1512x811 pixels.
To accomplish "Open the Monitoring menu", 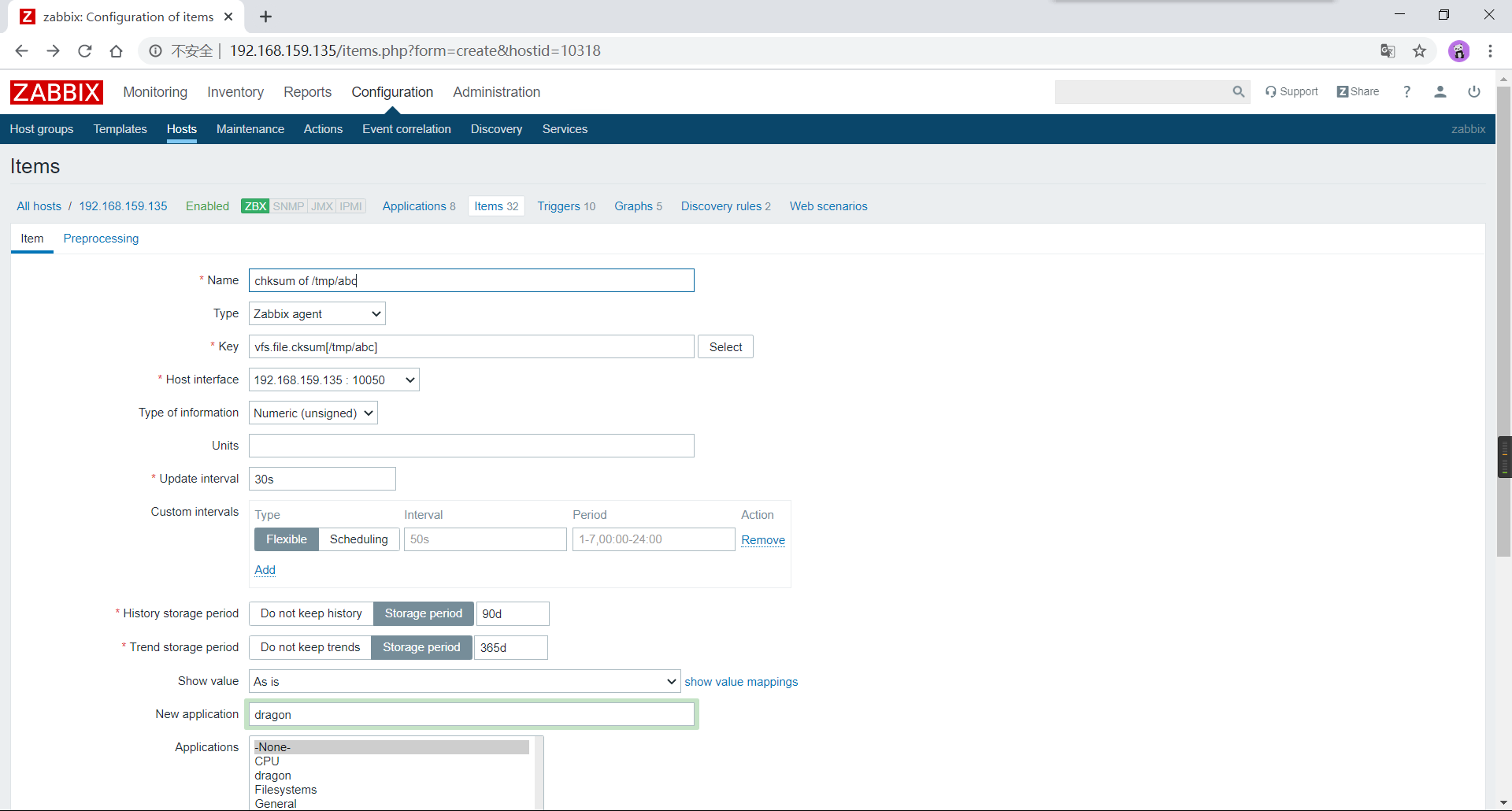I will coord(155,92).
